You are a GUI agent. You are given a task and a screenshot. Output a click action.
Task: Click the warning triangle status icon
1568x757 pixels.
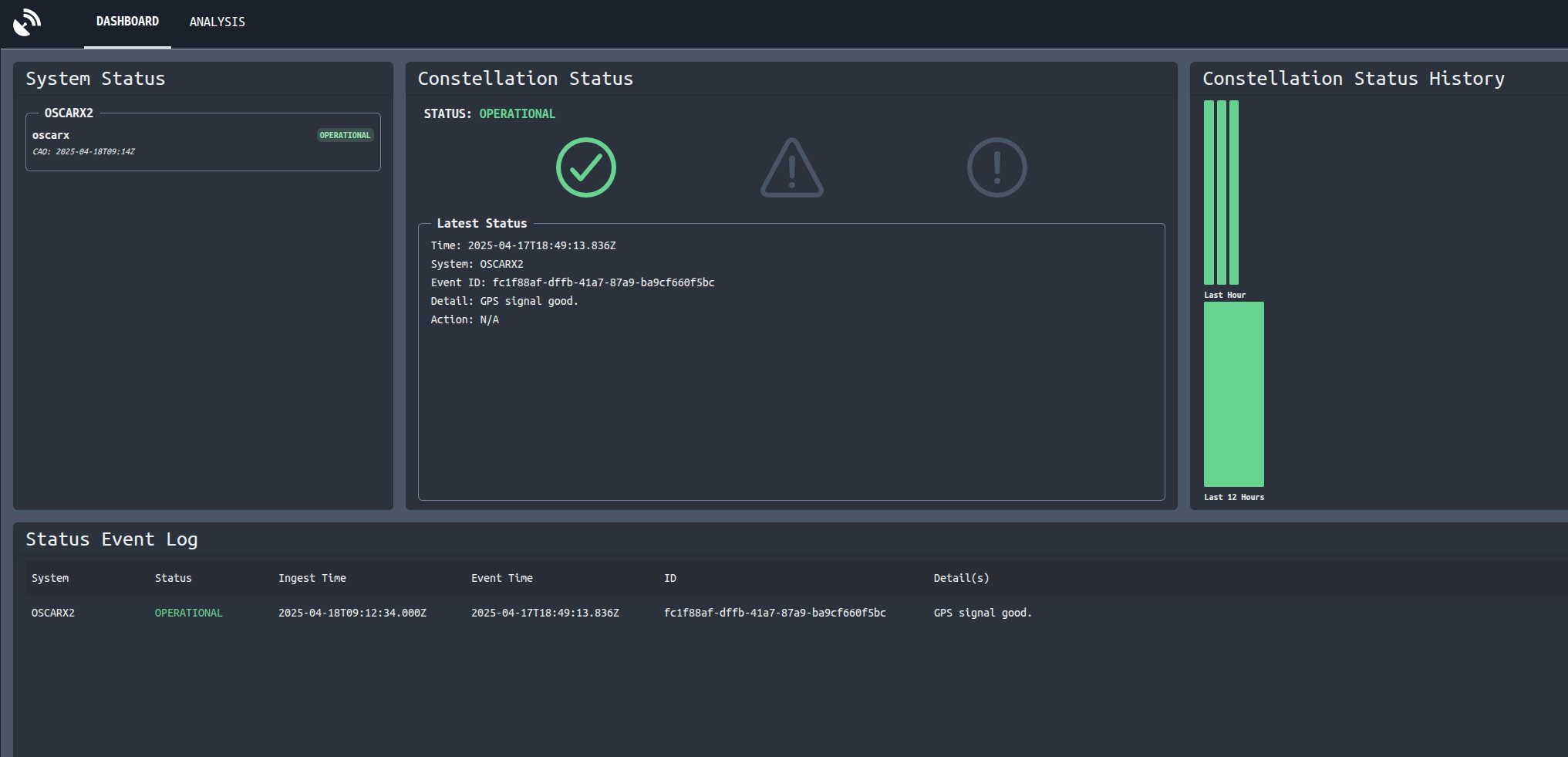click(792, 167)
